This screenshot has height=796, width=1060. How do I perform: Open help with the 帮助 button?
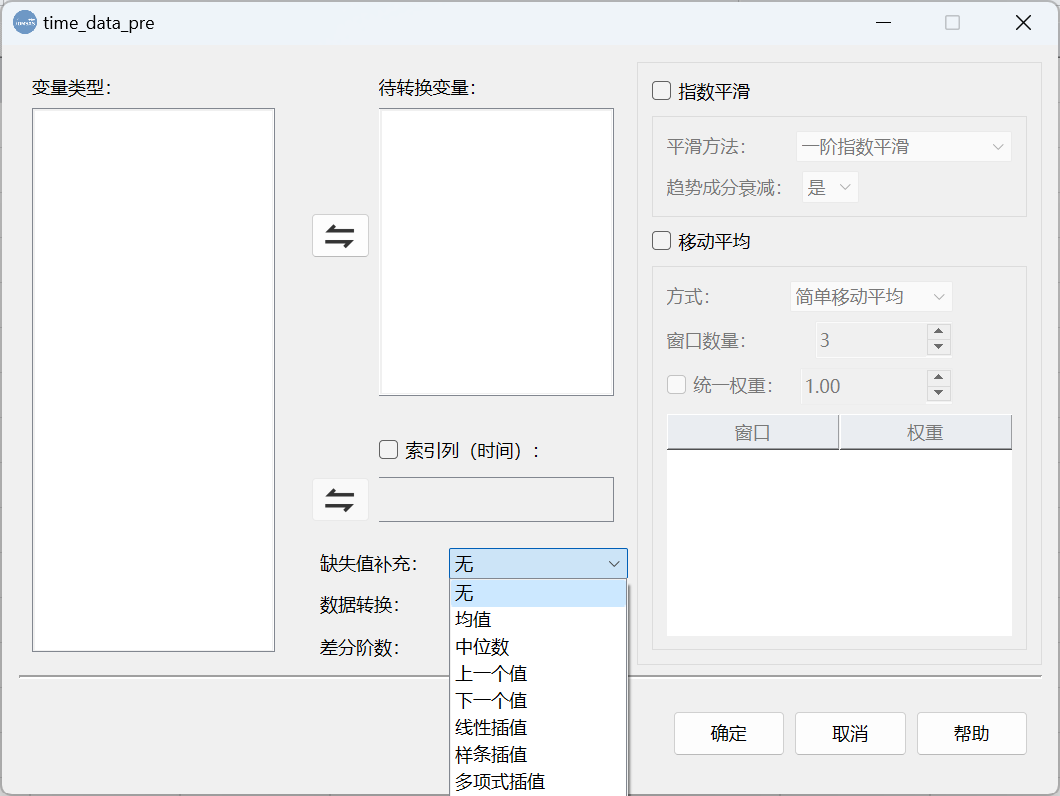971,733
